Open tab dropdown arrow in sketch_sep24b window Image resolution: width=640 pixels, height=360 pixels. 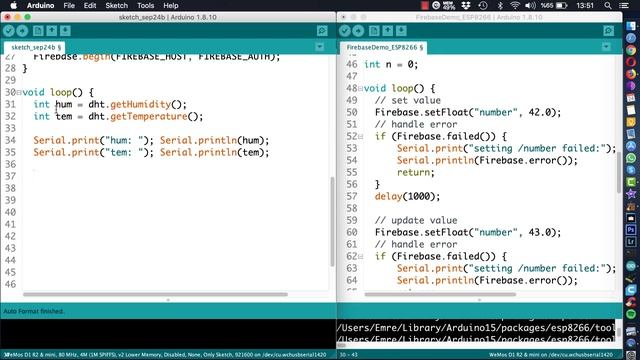320,47
